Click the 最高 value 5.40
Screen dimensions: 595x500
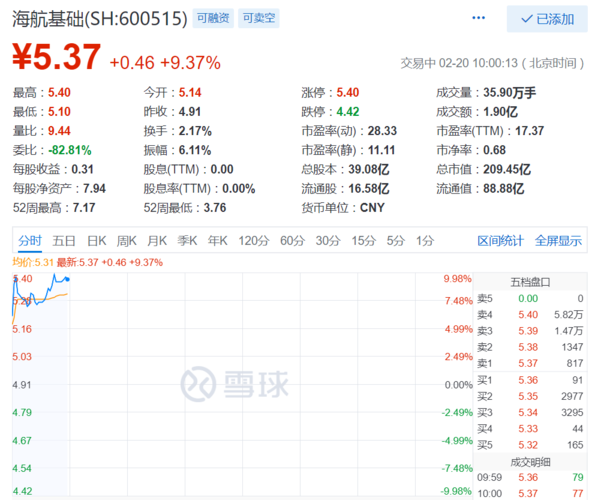(x=59, y=92)
